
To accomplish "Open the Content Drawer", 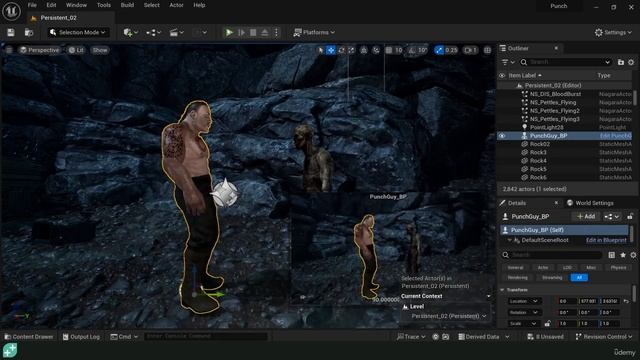I will click(x=29, y=337).
